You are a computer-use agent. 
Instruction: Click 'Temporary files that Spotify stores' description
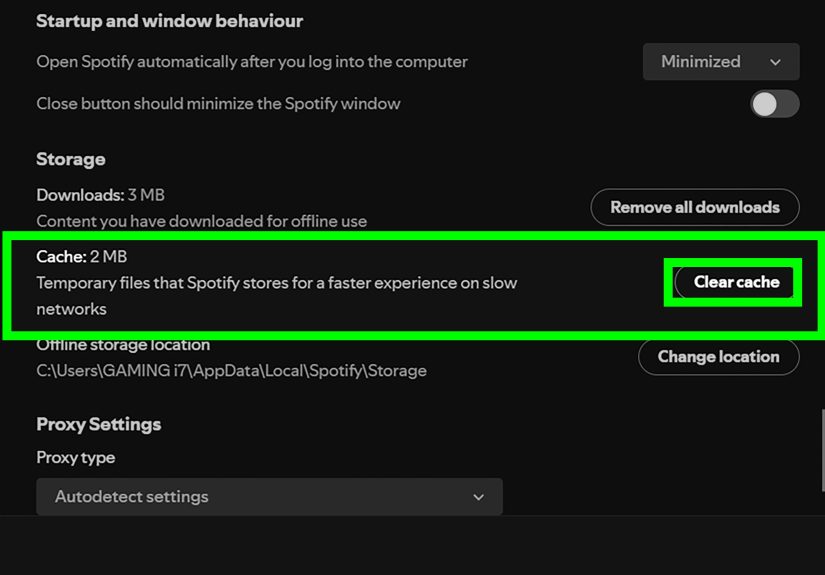click(x=277, y=296)
